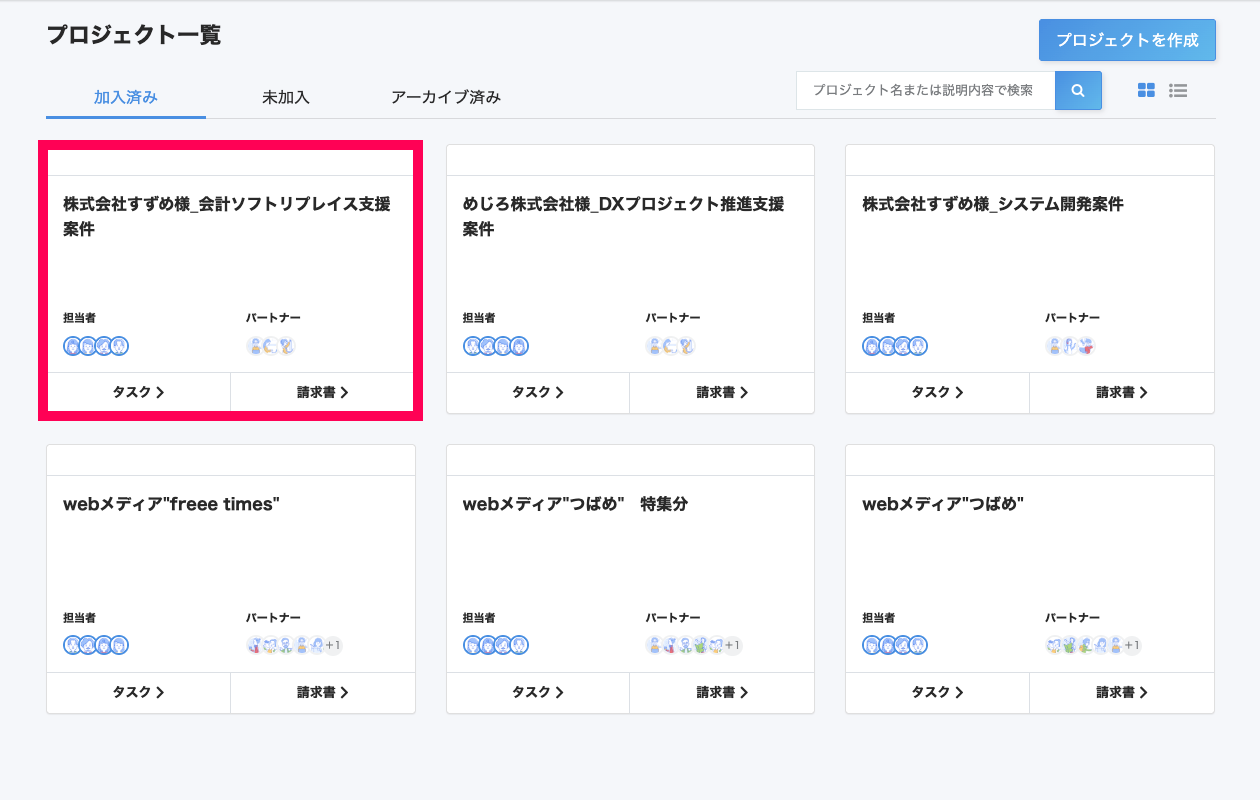Screen dimensions: 1260x800
Task: Click first パートナー avatar on freee times card
Action: (256, 645)
